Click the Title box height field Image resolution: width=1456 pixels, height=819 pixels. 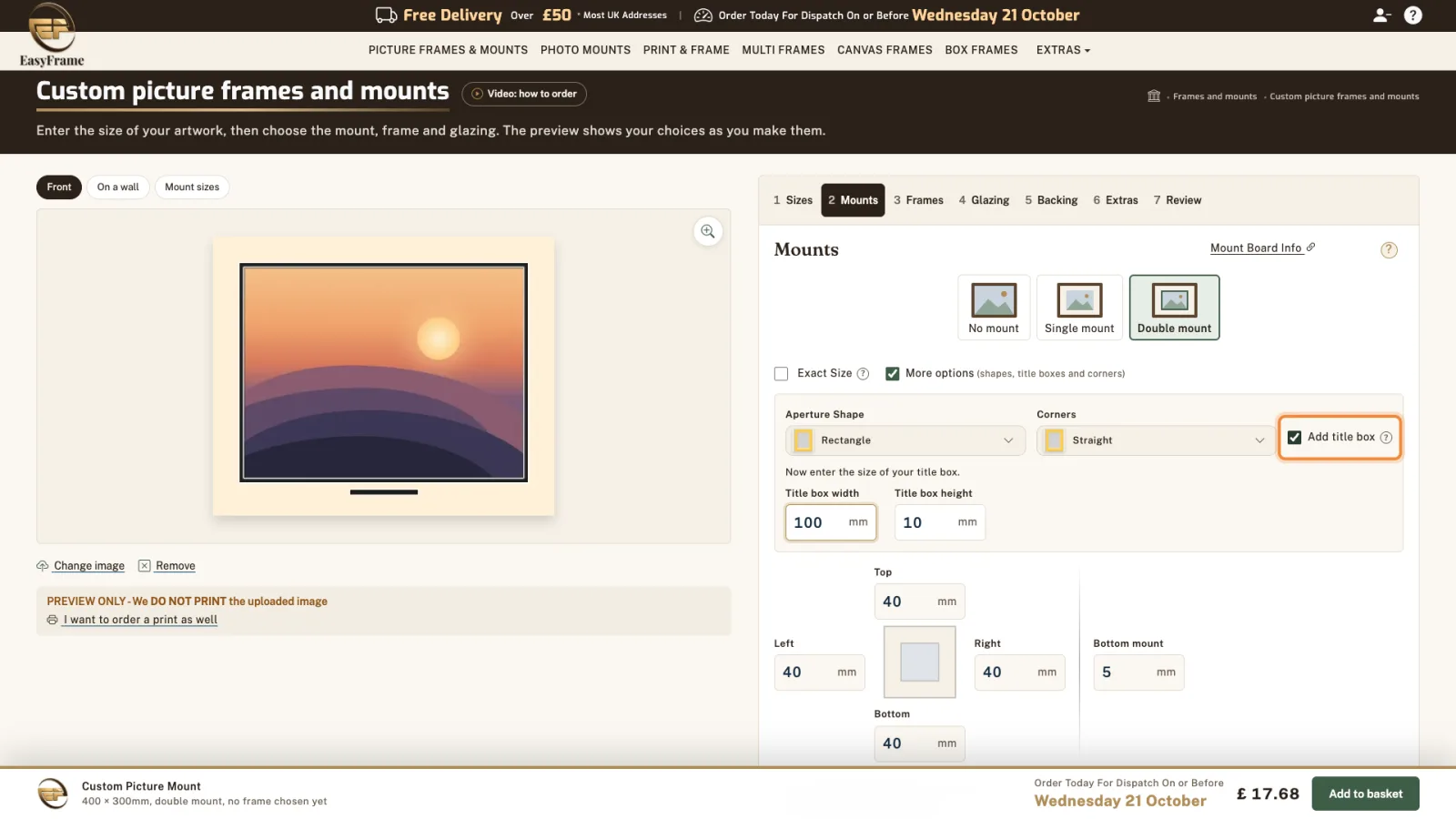point(940,522)
